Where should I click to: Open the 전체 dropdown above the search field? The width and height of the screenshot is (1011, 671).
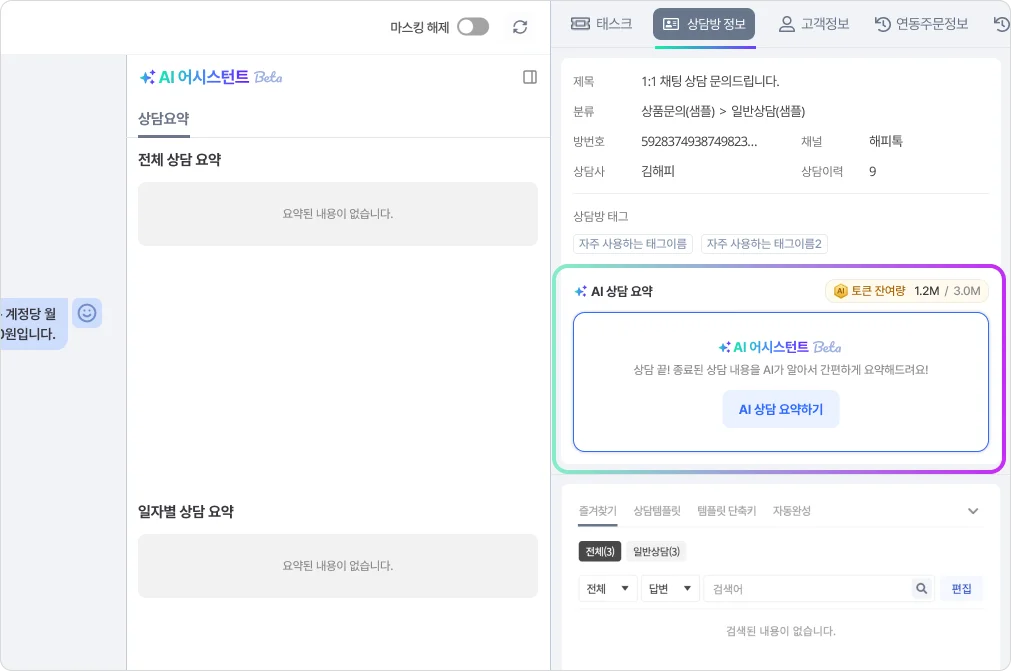[x=607, y=589]
